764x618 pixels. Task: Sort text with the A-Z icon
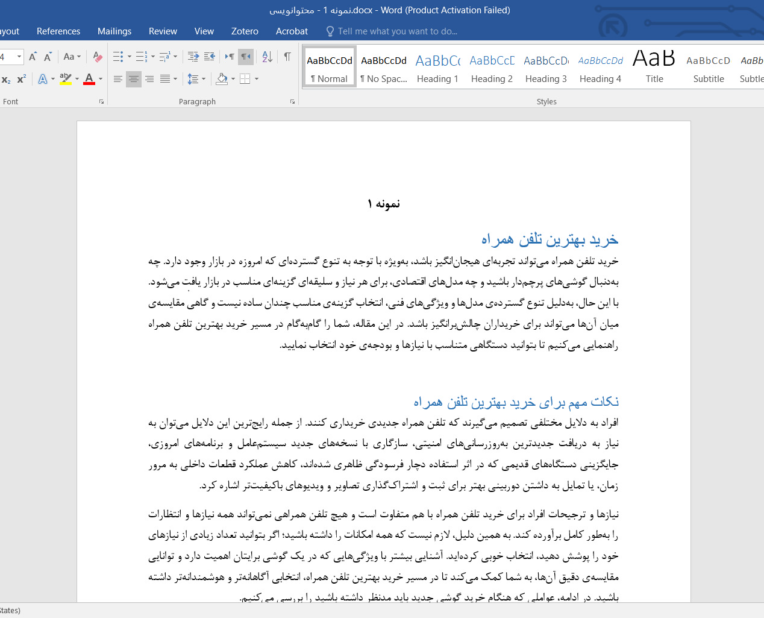click(267, 57)
